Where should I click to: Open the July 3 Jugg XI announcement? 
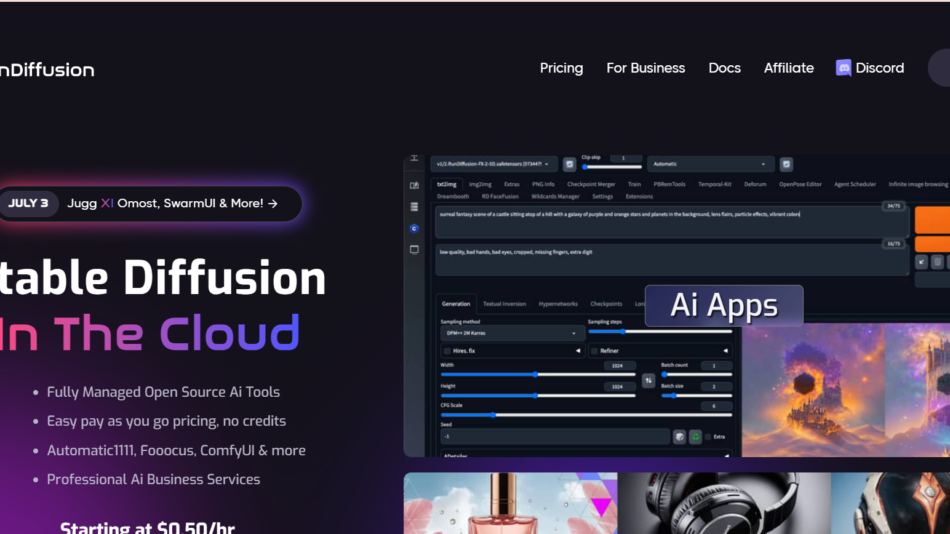pos(150,204)
